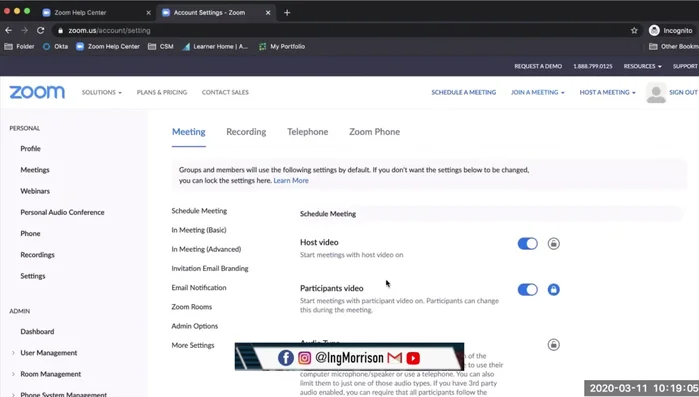
Task: Open the Learner Home bookmark
Action: 215,46
